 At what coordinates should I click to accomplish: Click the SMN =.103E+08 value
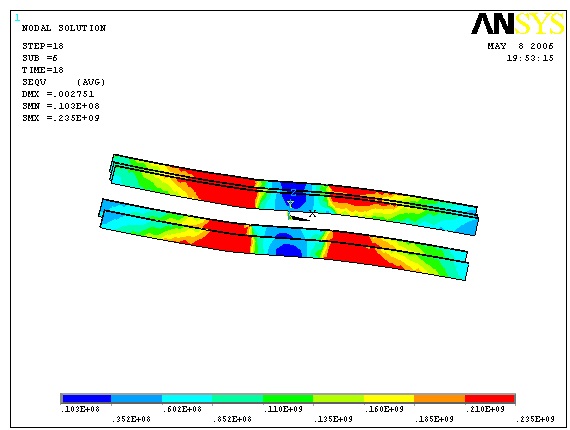61,106
